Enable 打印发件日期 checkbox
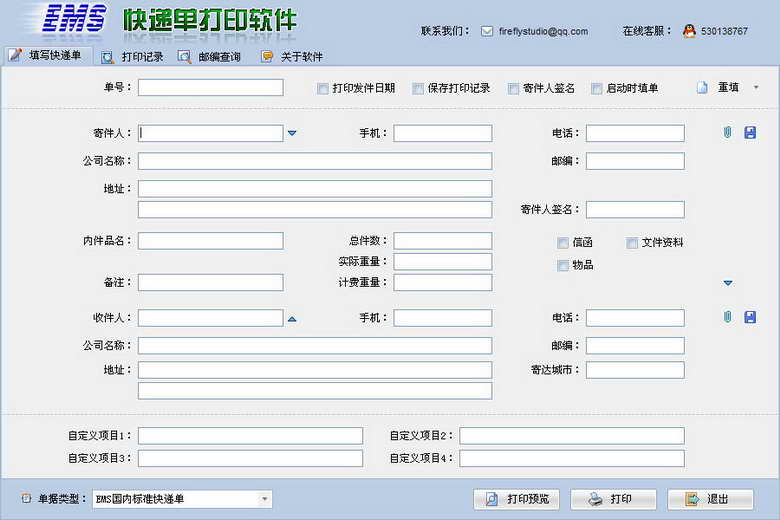780x520 pixels. (323, 89)
